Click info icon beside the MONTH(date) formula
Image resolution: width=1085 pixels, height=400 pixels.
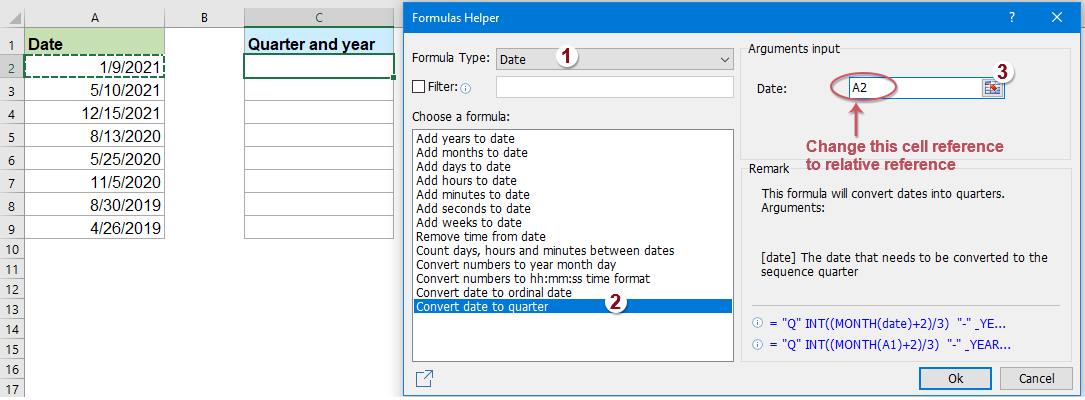pyautogui.click(x=756, y=324)
